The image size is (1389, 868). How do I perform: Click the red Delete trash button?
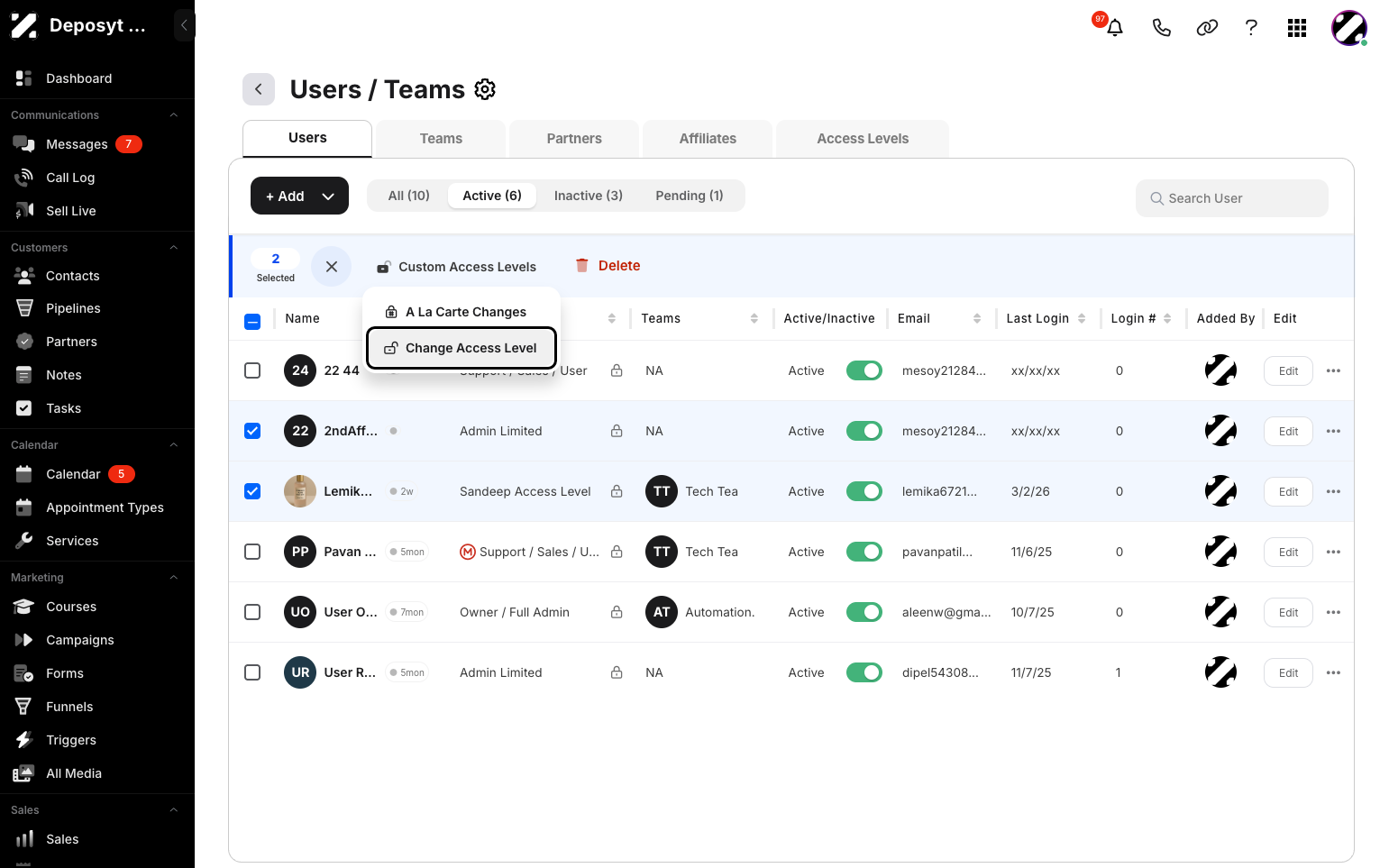[x=608, y=266]
